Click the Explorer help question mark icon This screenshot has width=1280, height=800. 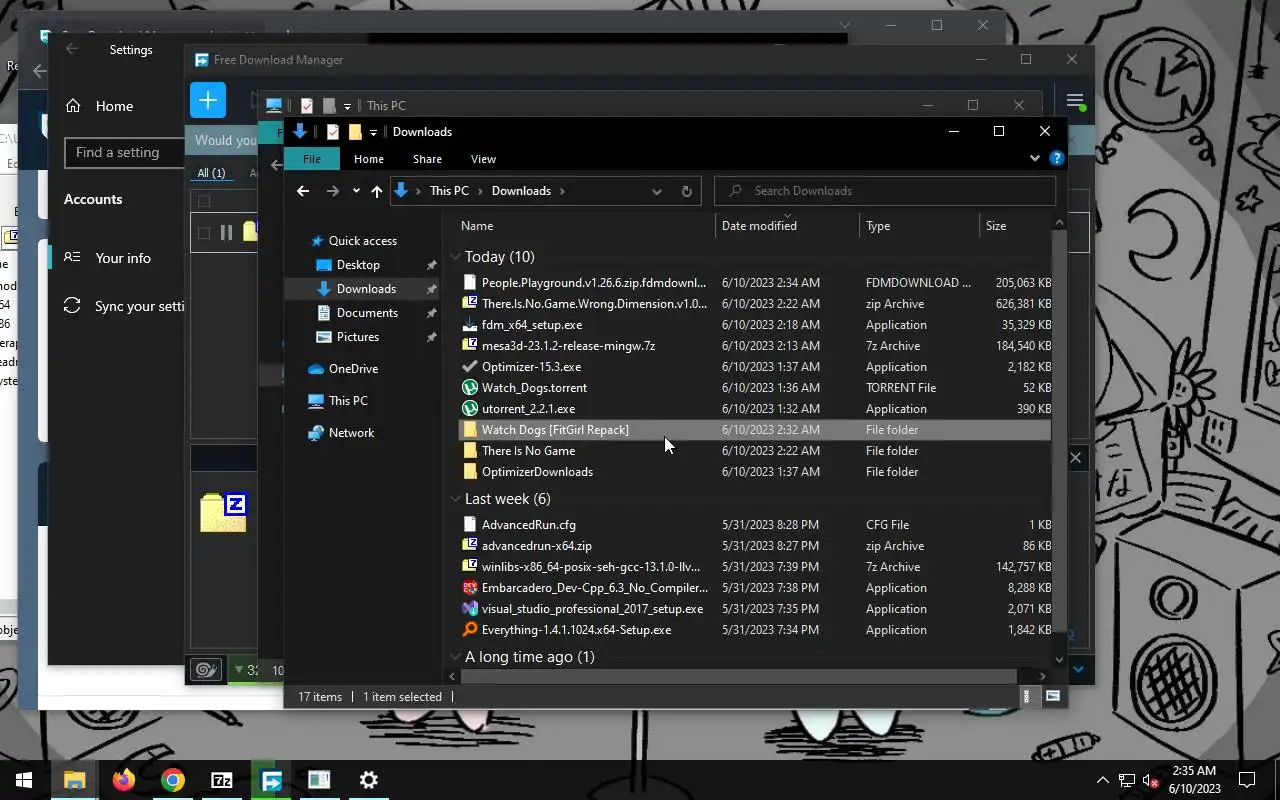(1057, 158)
